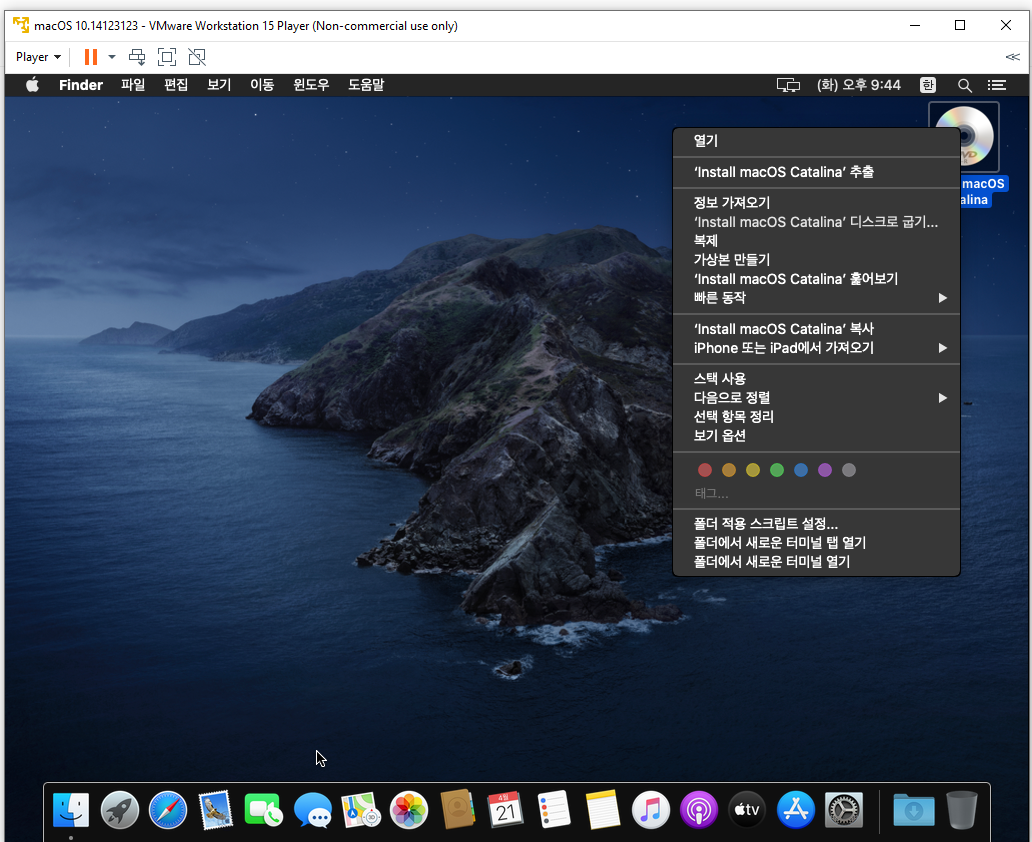Open the Downloads folder in Dock
1032x842 pixels.
tap(914, 810)
